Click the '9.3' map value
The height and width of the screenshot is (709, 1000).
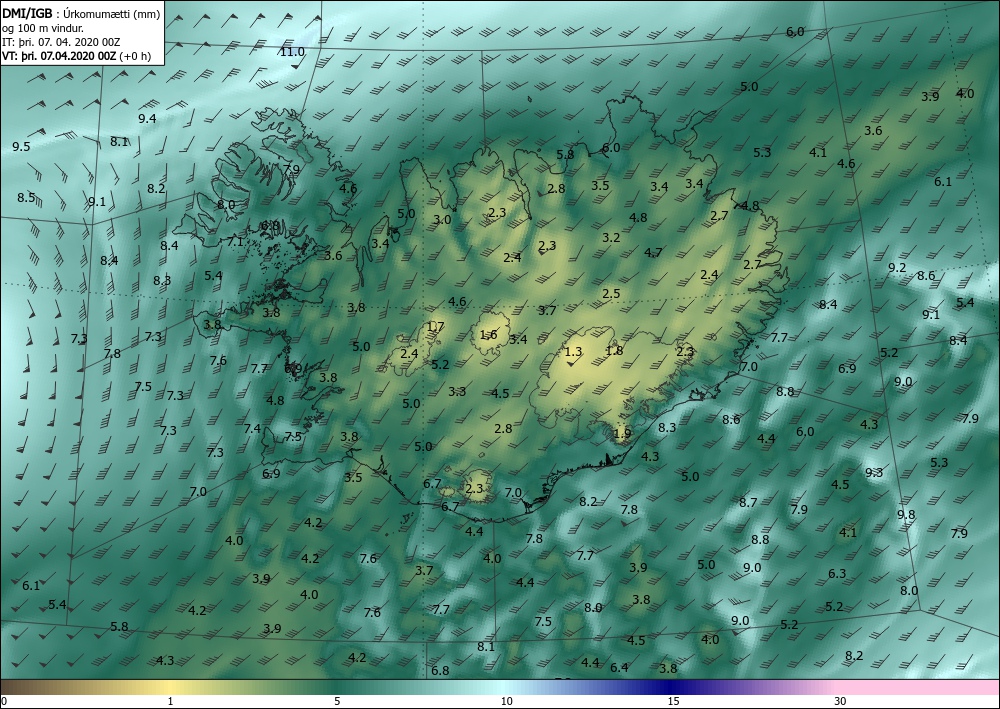[874, 472]
